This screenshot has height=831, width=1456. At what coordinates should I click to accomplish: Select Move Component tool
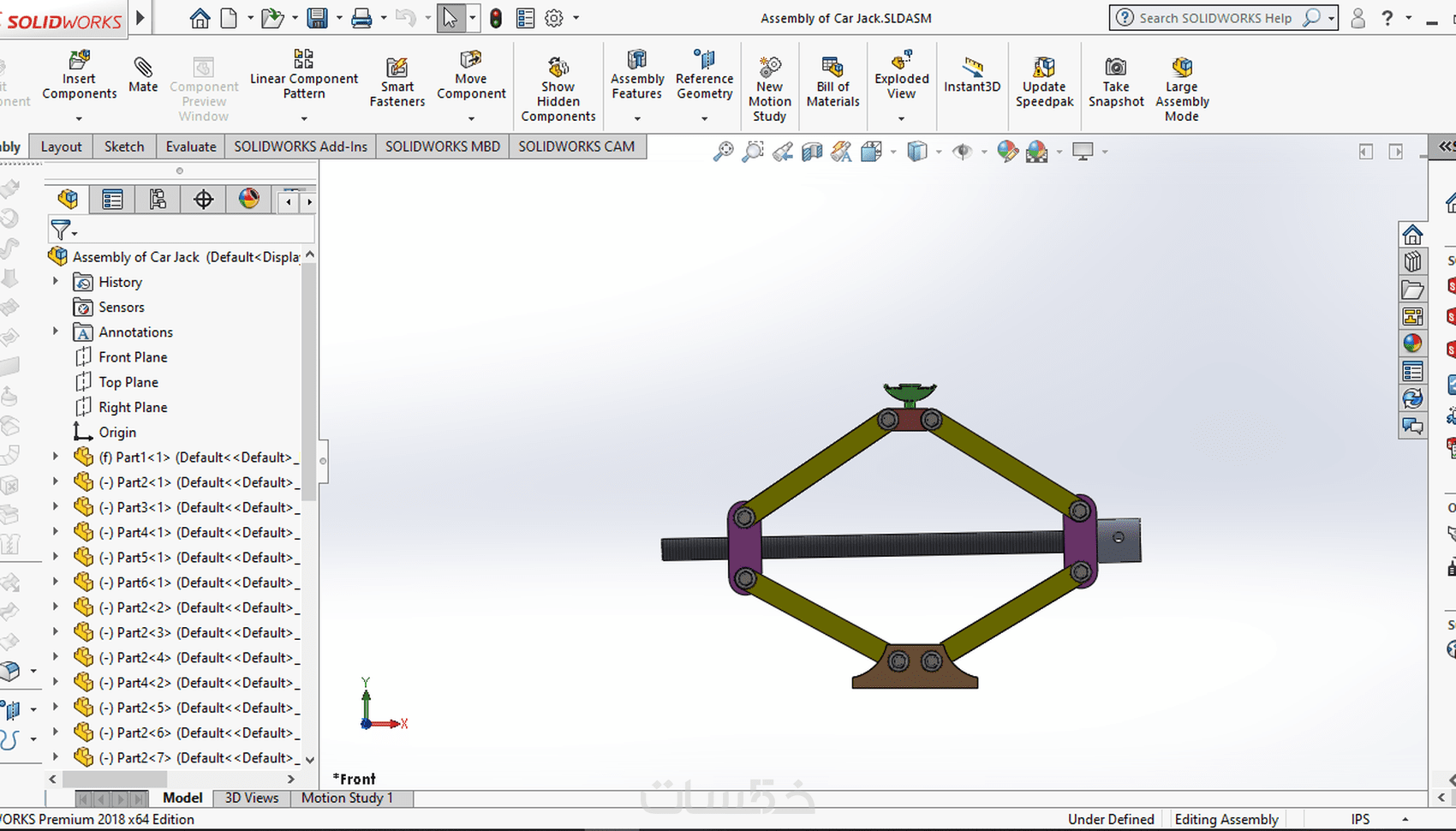(x=471, y=75)
